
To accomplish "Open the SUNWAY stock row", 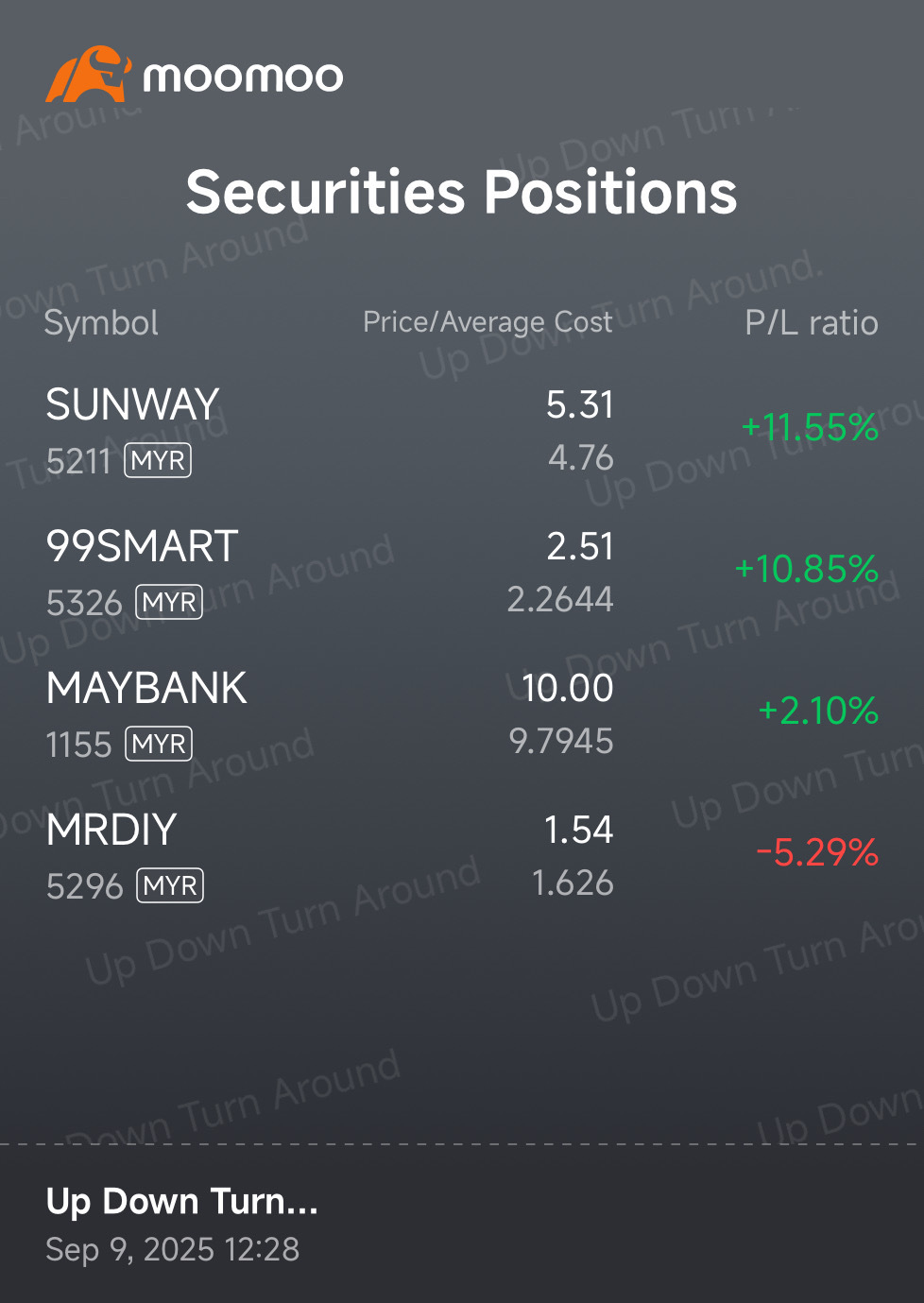I will (x=462, y=431).
